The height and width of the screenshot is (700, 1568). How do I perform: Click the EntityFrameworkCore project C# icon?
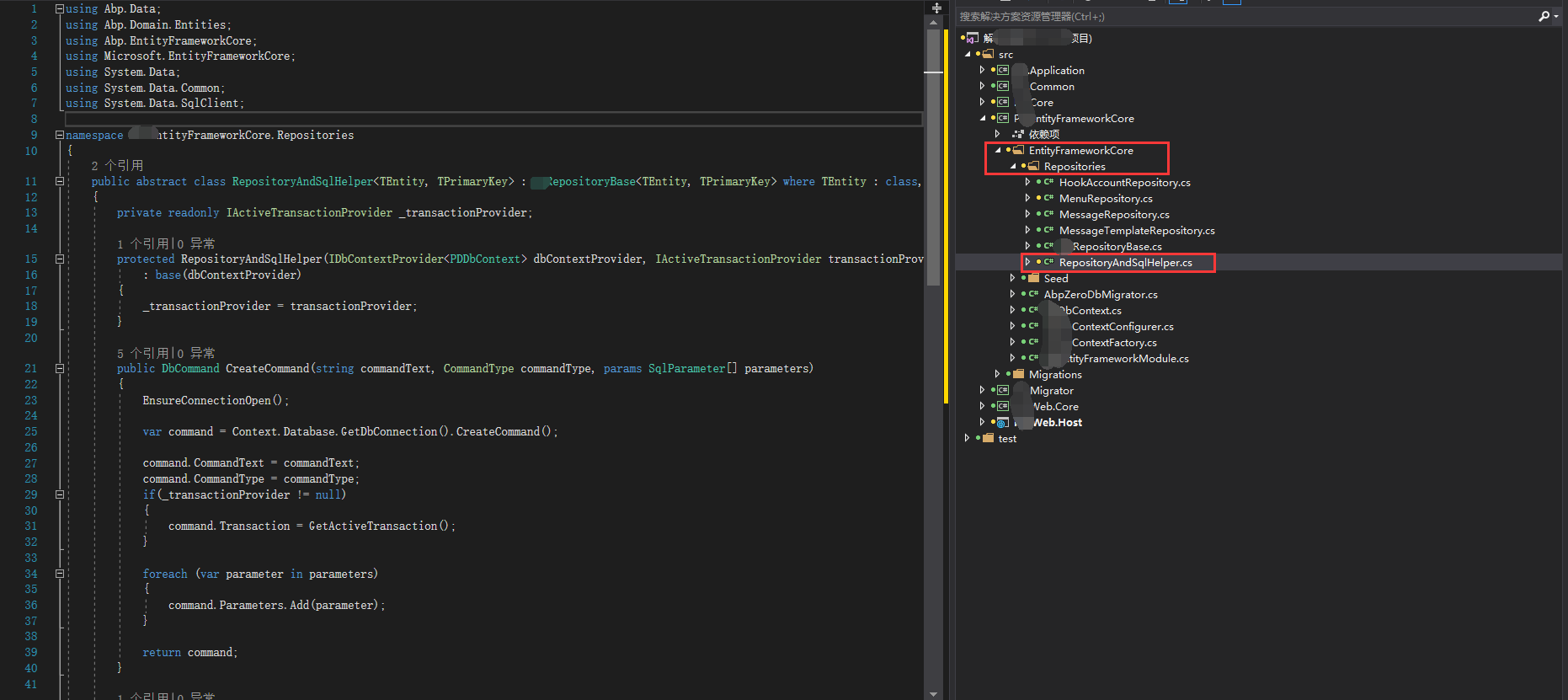1003,118
